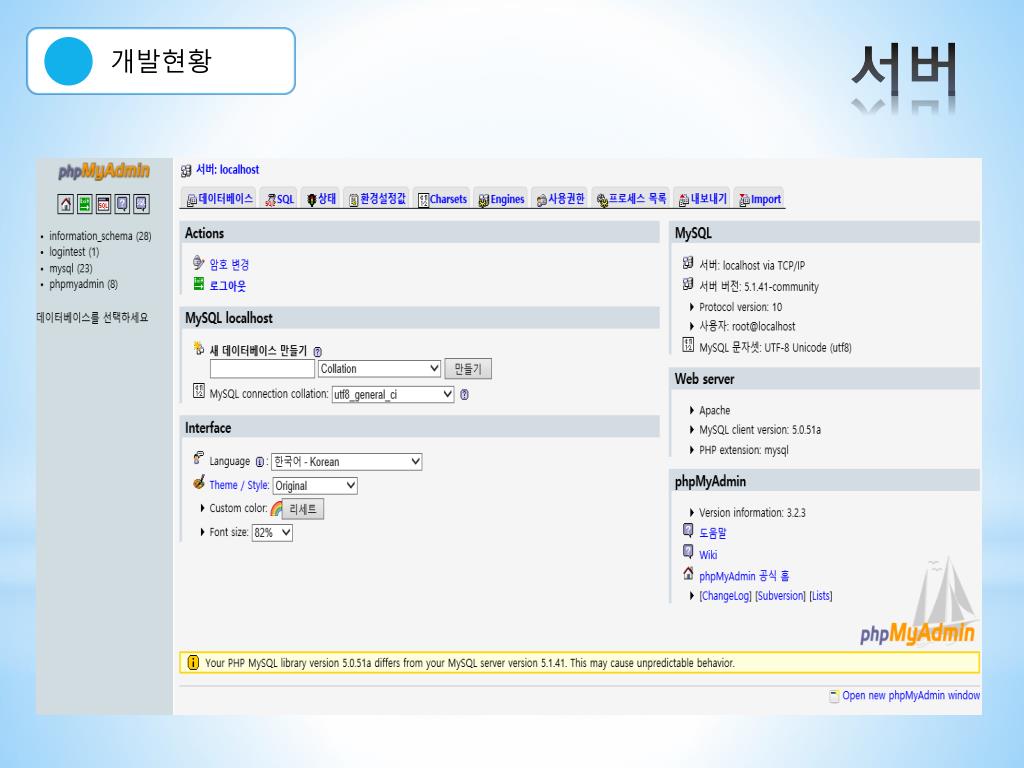Click the new database name input field
The width and height of the screenshot is (1024, 768).
tap(262, 368)
